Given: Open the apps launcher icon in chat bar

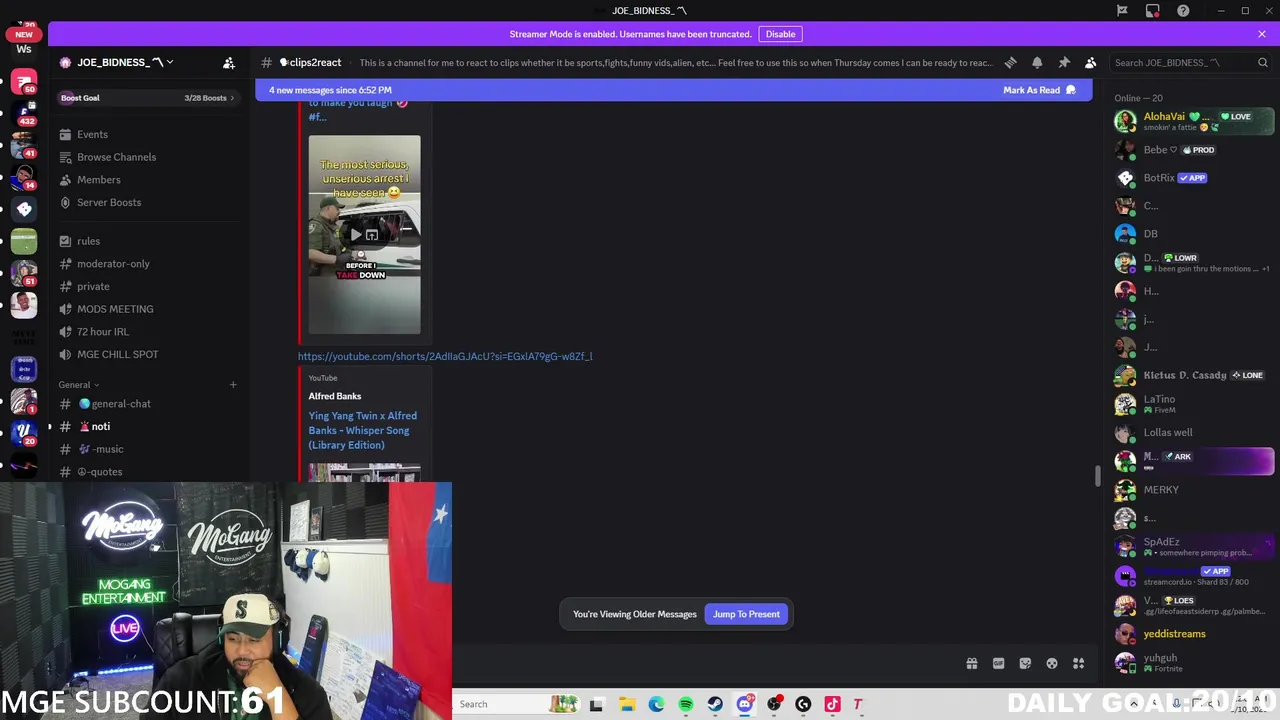Looking at the screenshot, I should click(x=1078, y=663).
